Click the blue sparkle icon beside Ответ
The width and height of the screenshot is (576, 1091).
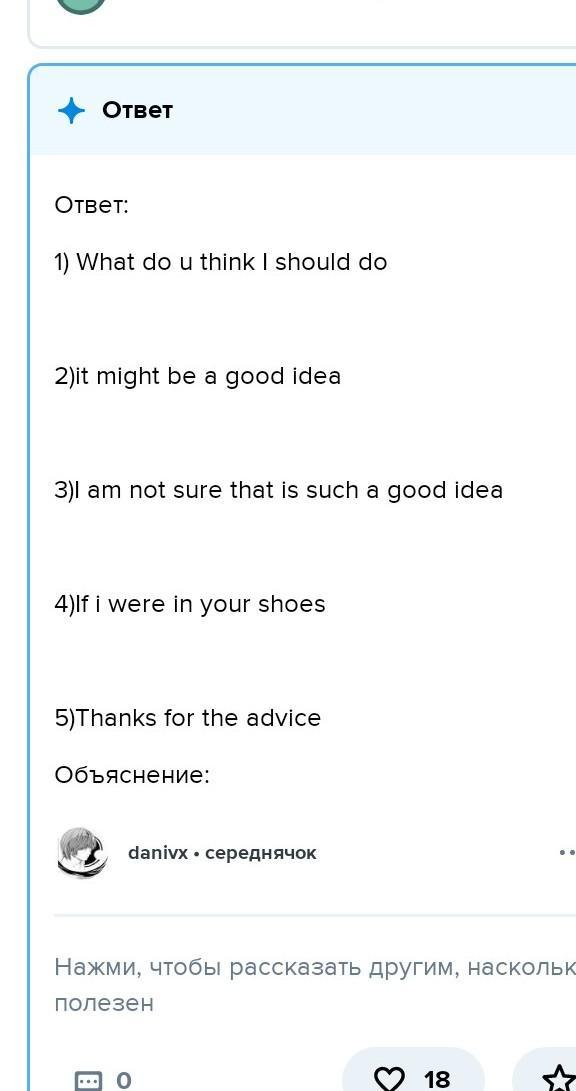click(71, 111)
